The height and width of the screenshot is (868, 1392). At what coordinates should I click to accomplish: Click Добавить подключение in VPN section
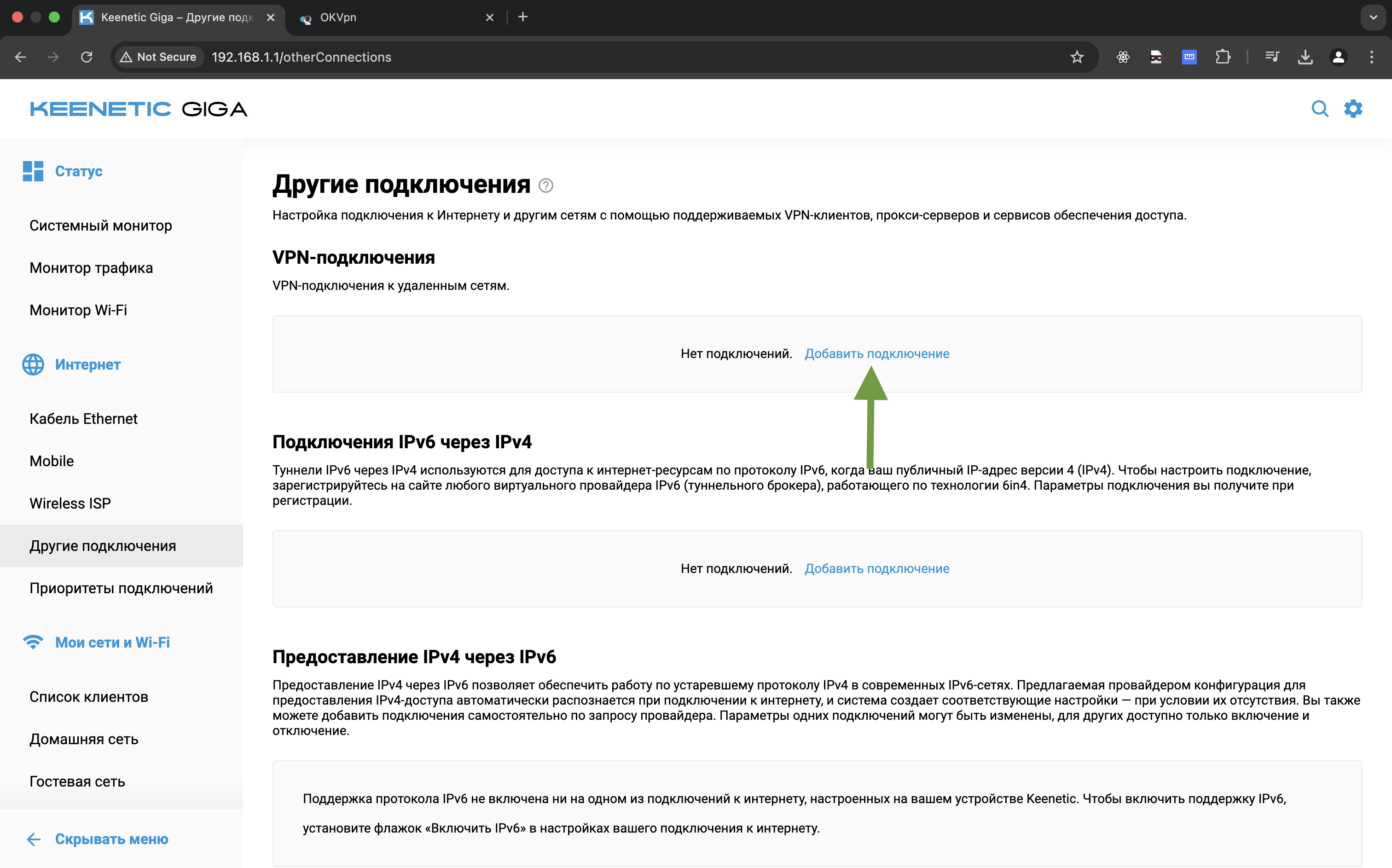click(x=877, y=353)
